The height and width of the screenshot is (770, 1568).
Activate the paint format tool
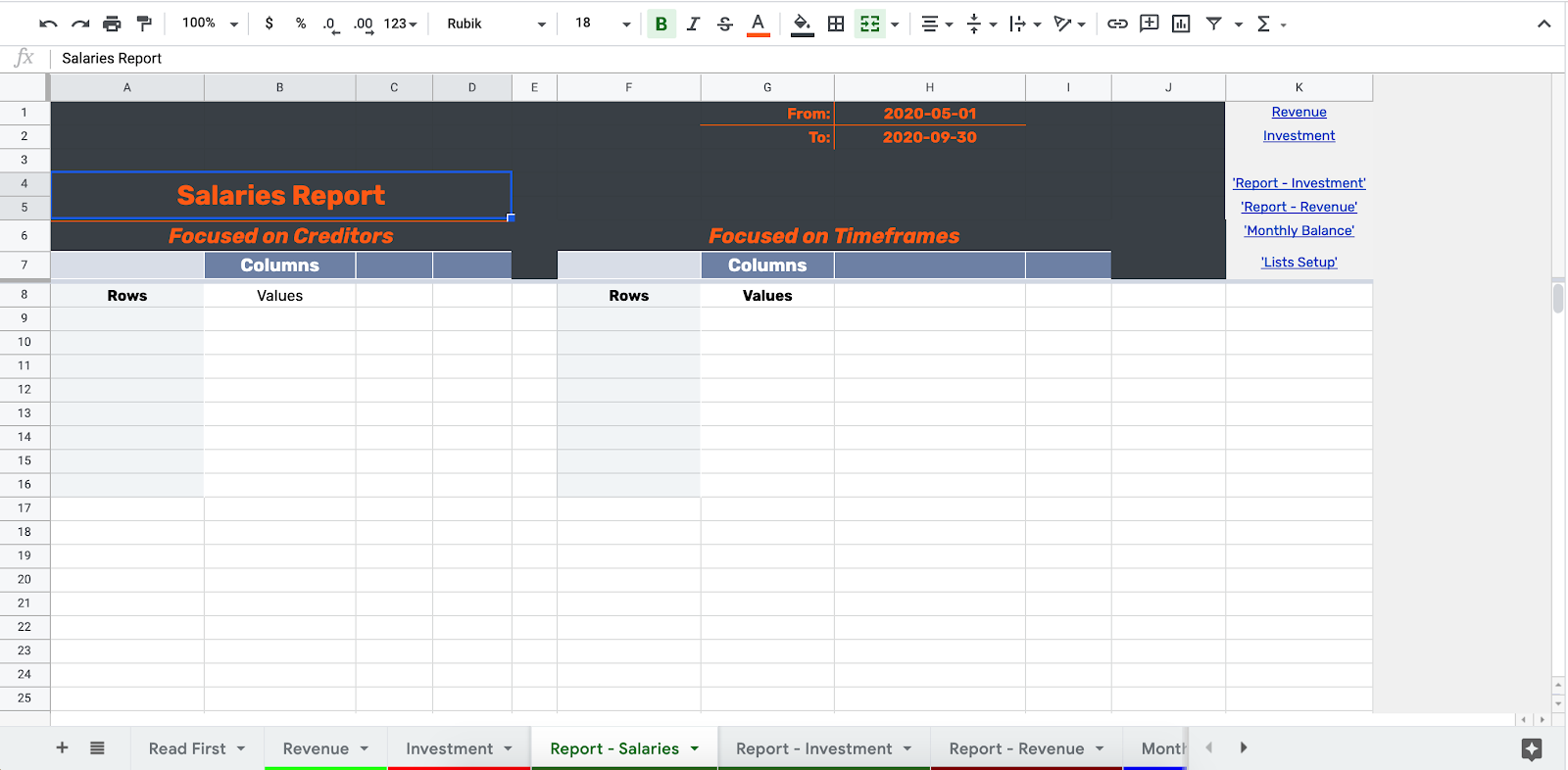[x=144, y=24]
